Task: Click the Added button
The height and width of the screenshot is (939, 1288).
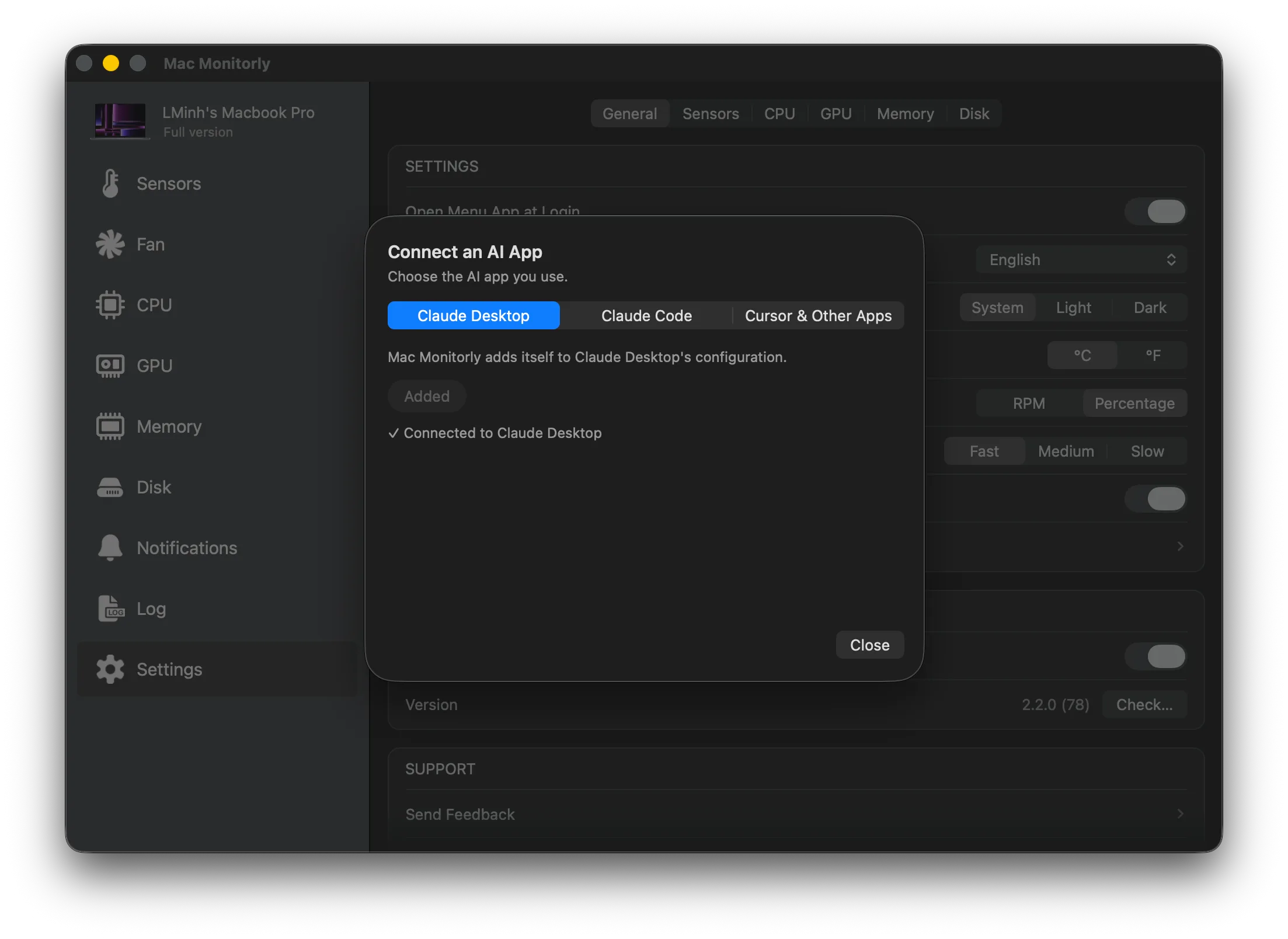Action: click(x=427, y=396)
